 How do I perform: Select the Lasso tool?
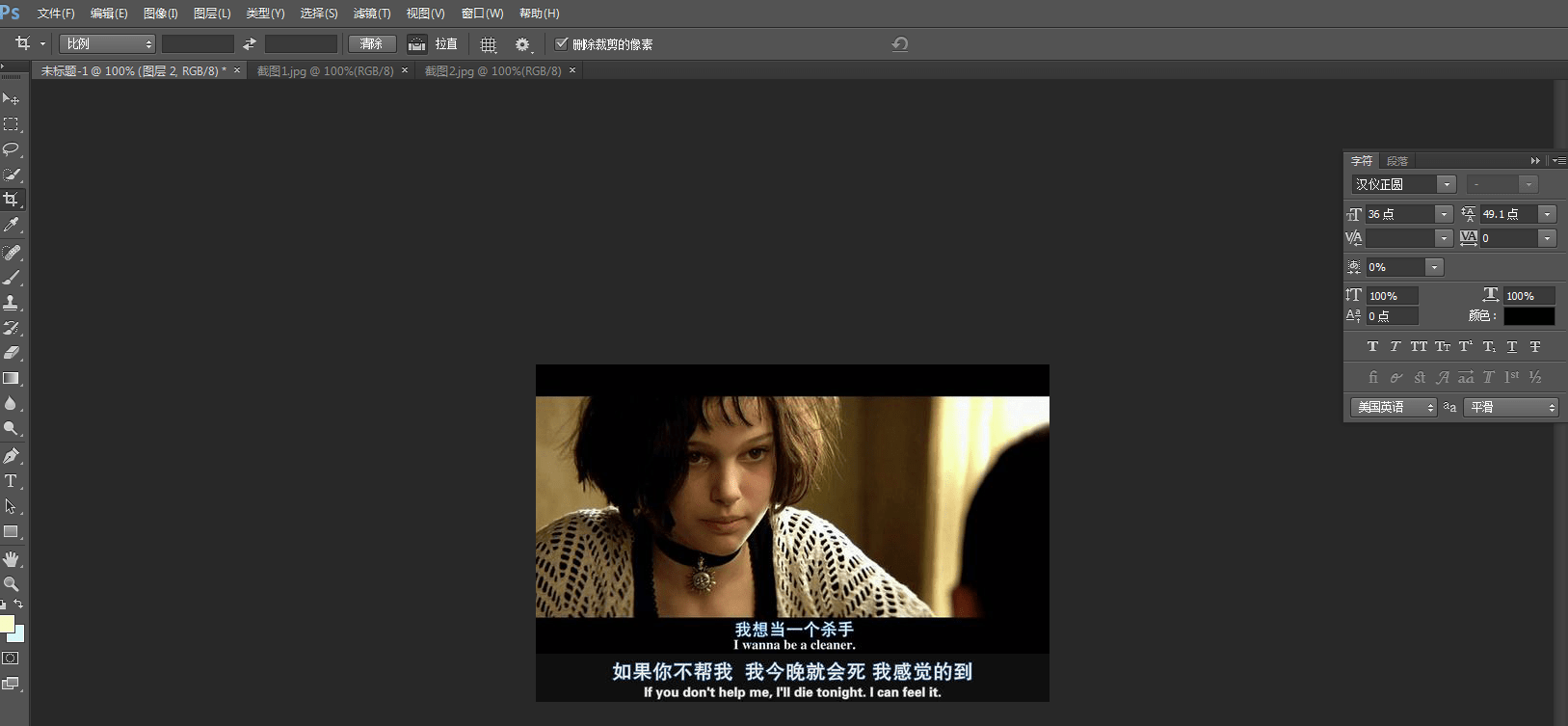(12, 149)
